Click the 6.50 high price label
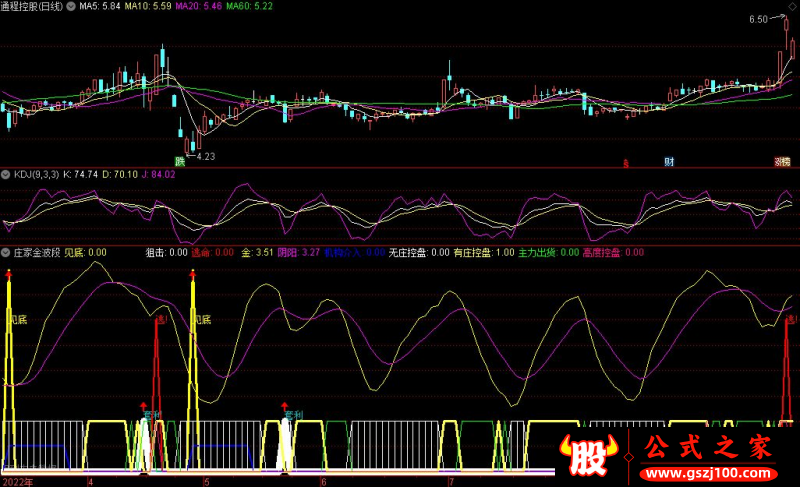The image size is (800, 487). tap(757, 19)
